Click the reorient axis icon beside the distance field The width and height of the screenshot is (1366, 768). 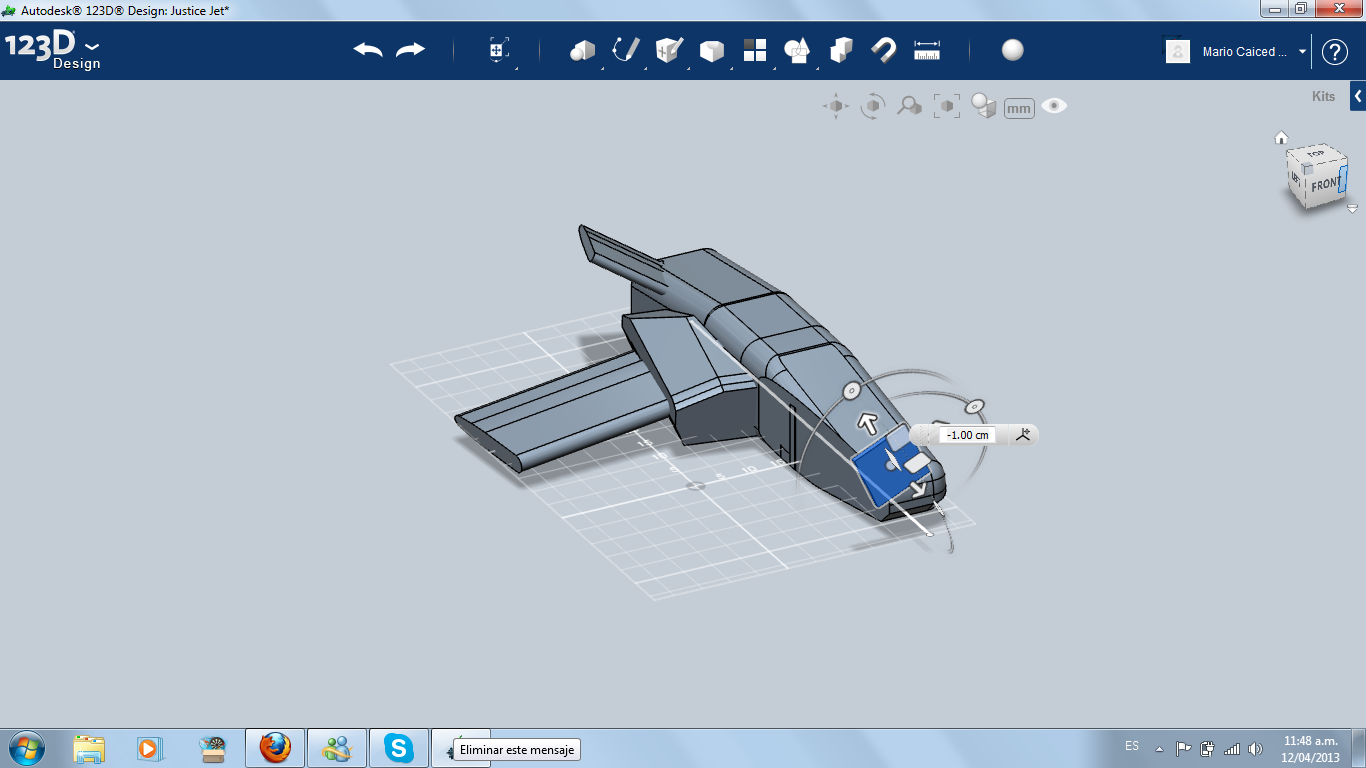tap(1023, 434)
